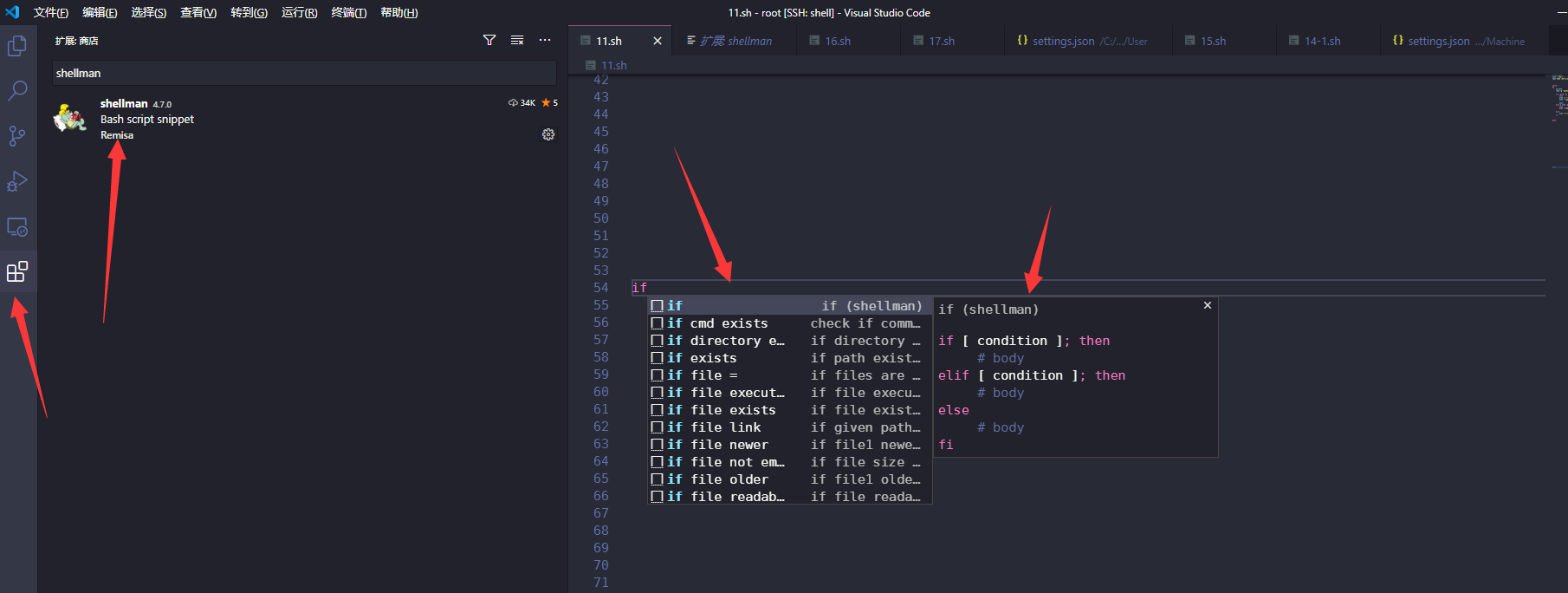
Task: Open the Source Control view
Action: coord(17,135)
